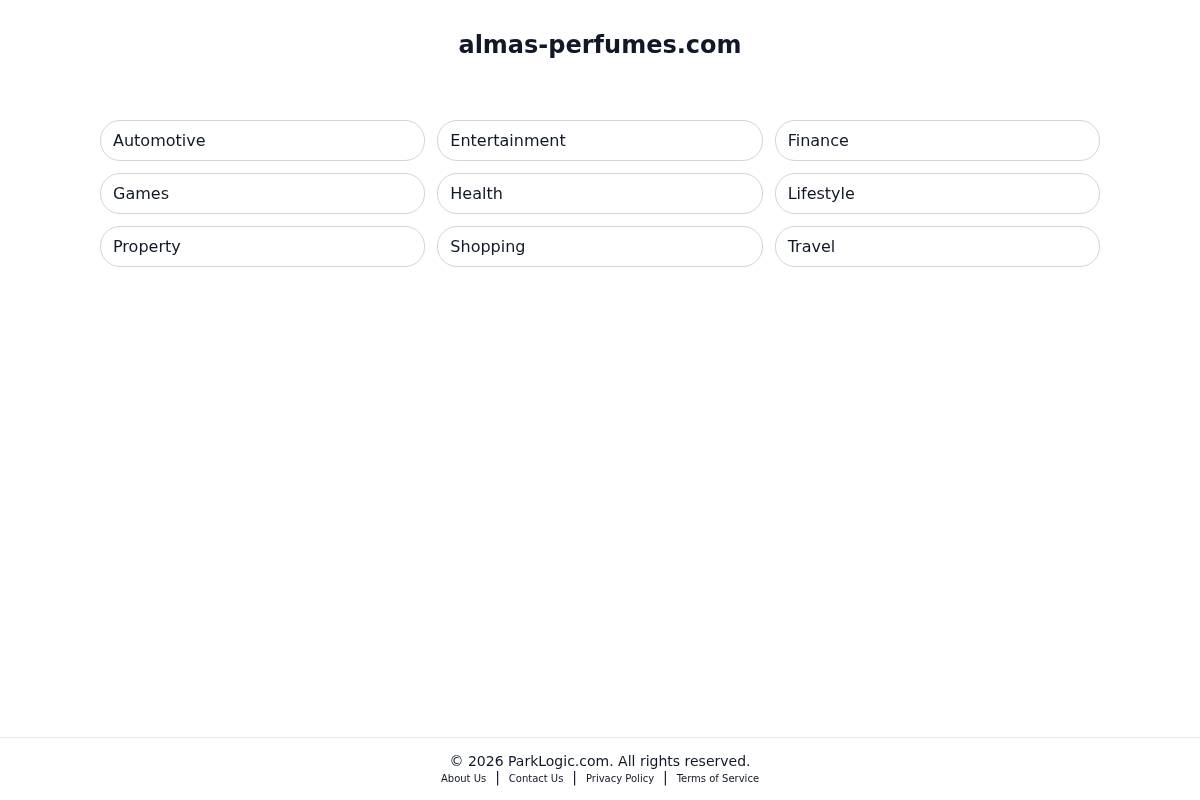
Task: Select the Health category pill
Action: tap(600, 193)
